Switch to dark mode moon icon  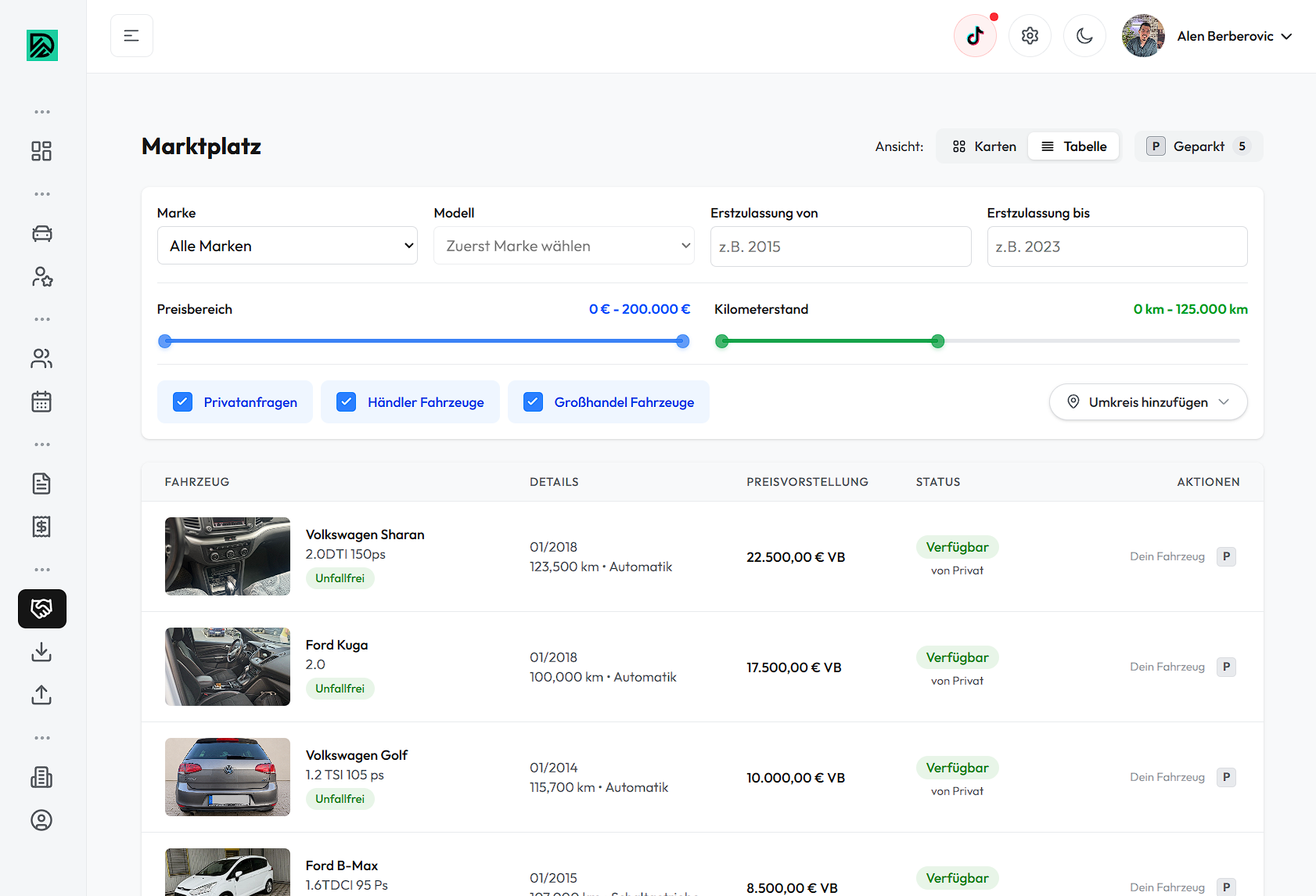1084,36
